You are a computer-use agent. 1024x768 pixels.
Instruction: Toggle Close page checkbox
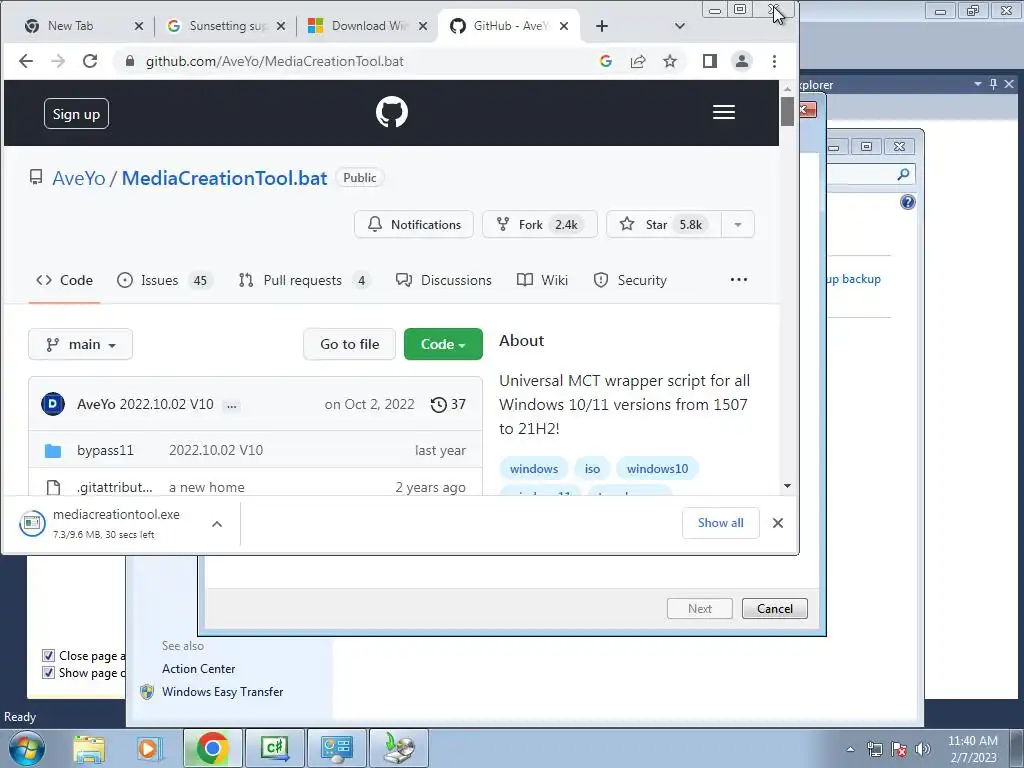tap(48, 656)
